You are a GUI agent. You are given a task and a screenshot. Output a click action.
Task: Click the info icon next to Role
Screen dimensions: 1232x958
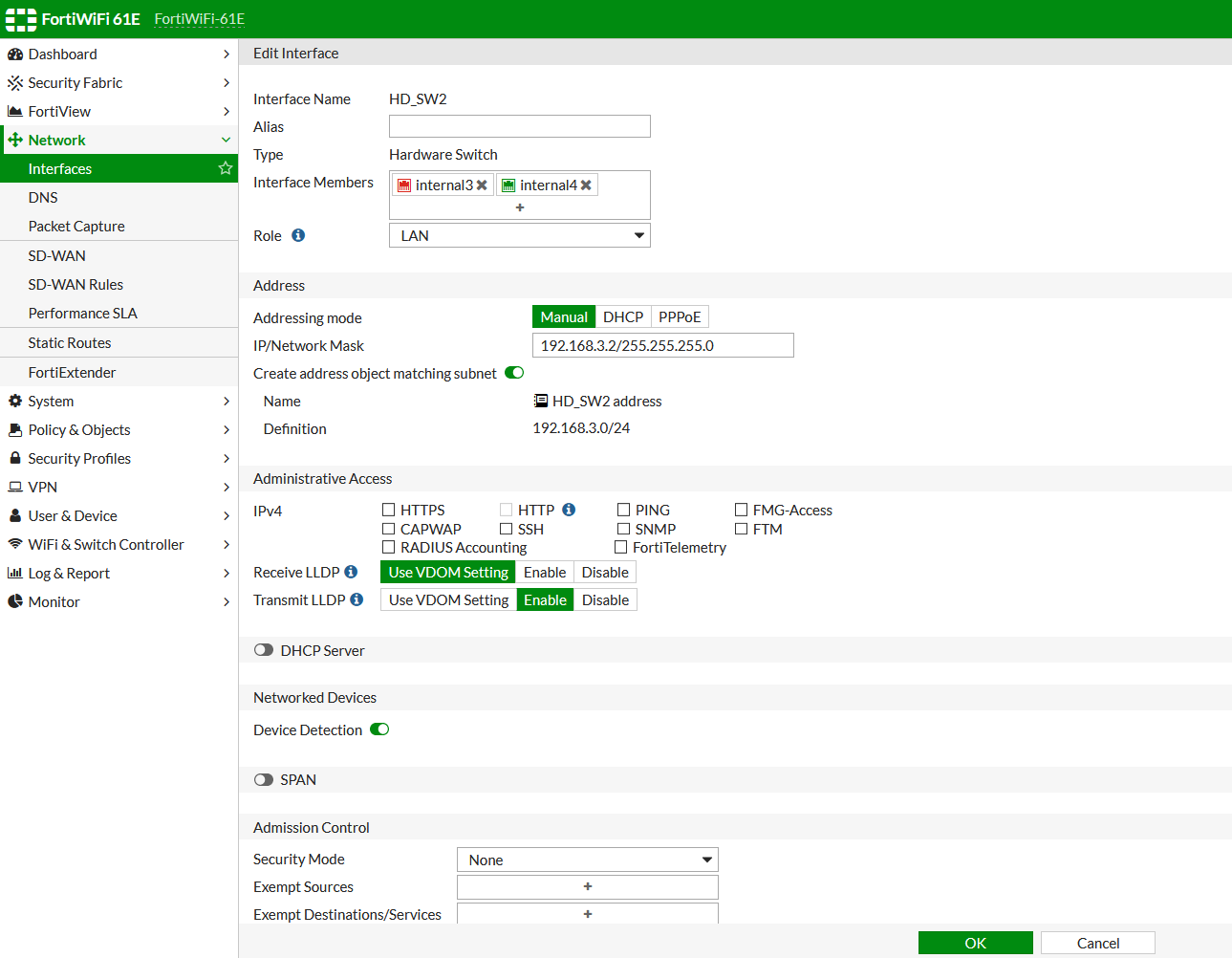pyautogui.click(x=297, y=234)
